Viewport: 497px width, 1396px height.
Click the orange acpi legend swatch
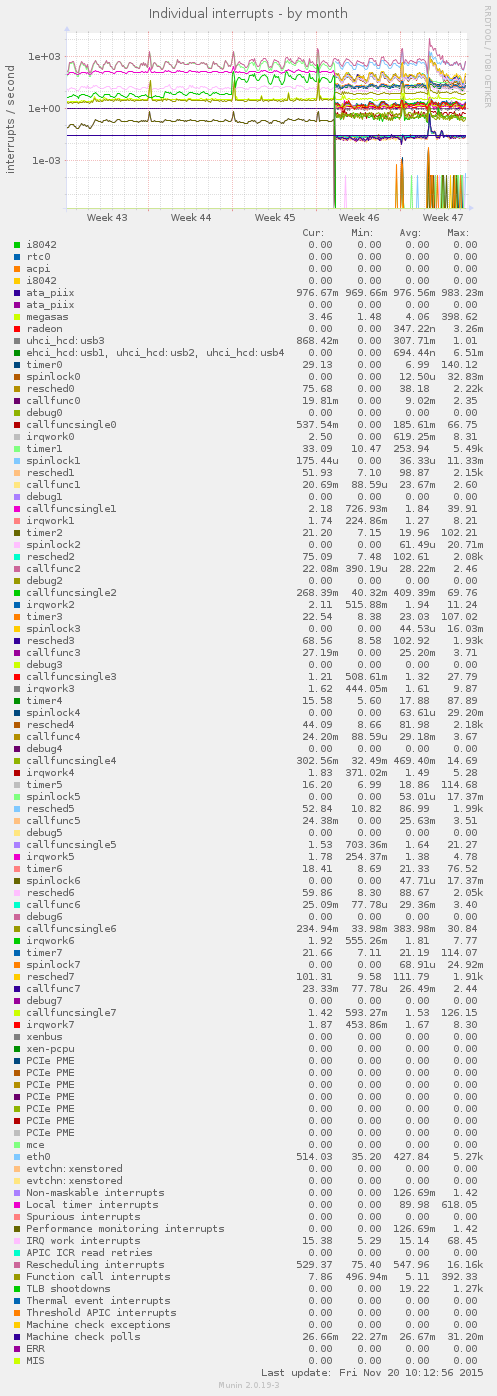click(x=17, y=269)
